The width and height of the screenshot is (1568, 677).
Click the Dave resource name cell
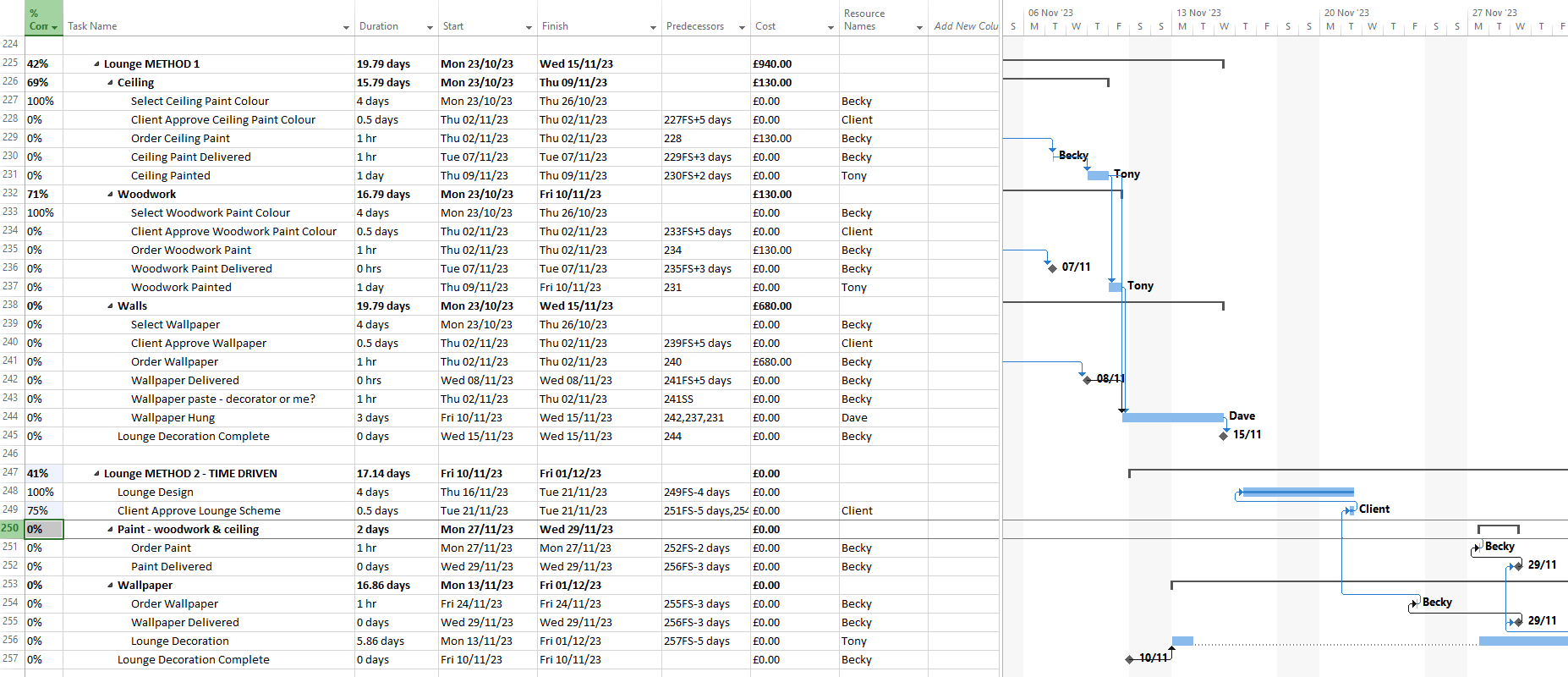[x=884, y=418]
